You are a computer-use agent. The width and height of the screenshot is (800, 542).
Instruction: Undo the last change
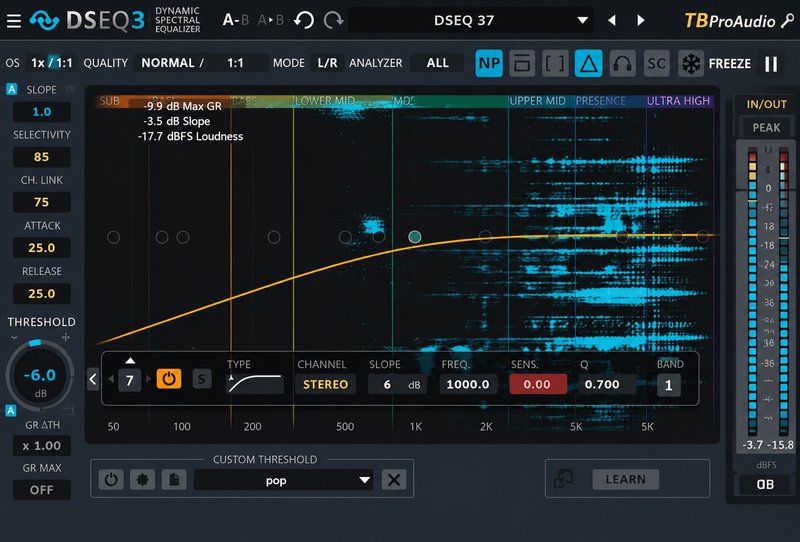tap(304, 20)
